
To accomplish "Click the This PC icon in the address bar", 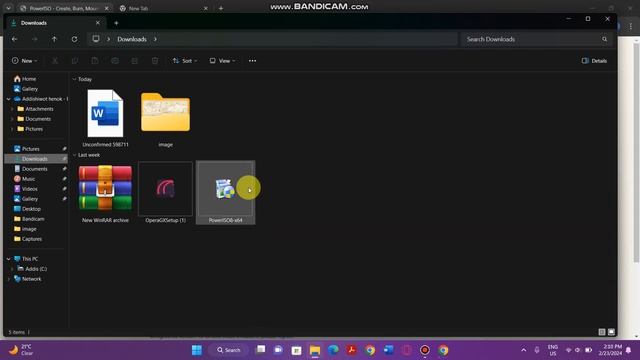I will (96, 39).
